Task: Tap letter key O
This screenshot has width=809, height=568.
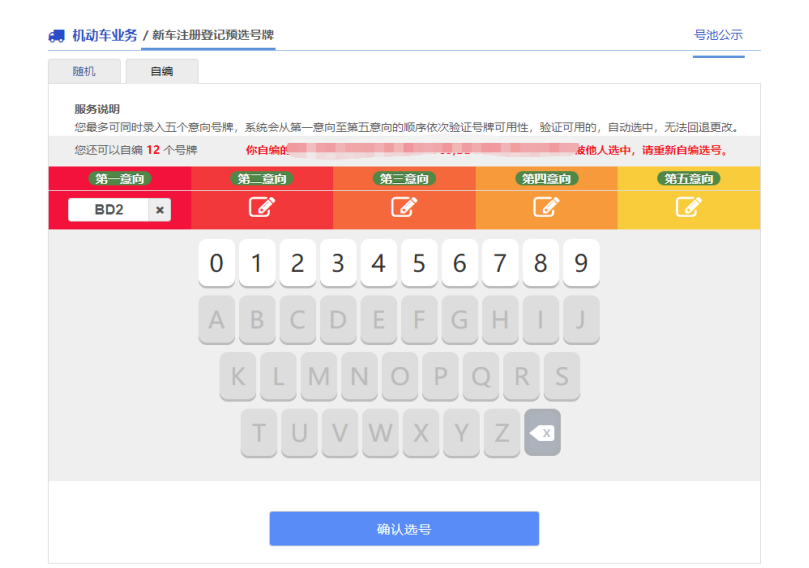Action: click(400, 376)
